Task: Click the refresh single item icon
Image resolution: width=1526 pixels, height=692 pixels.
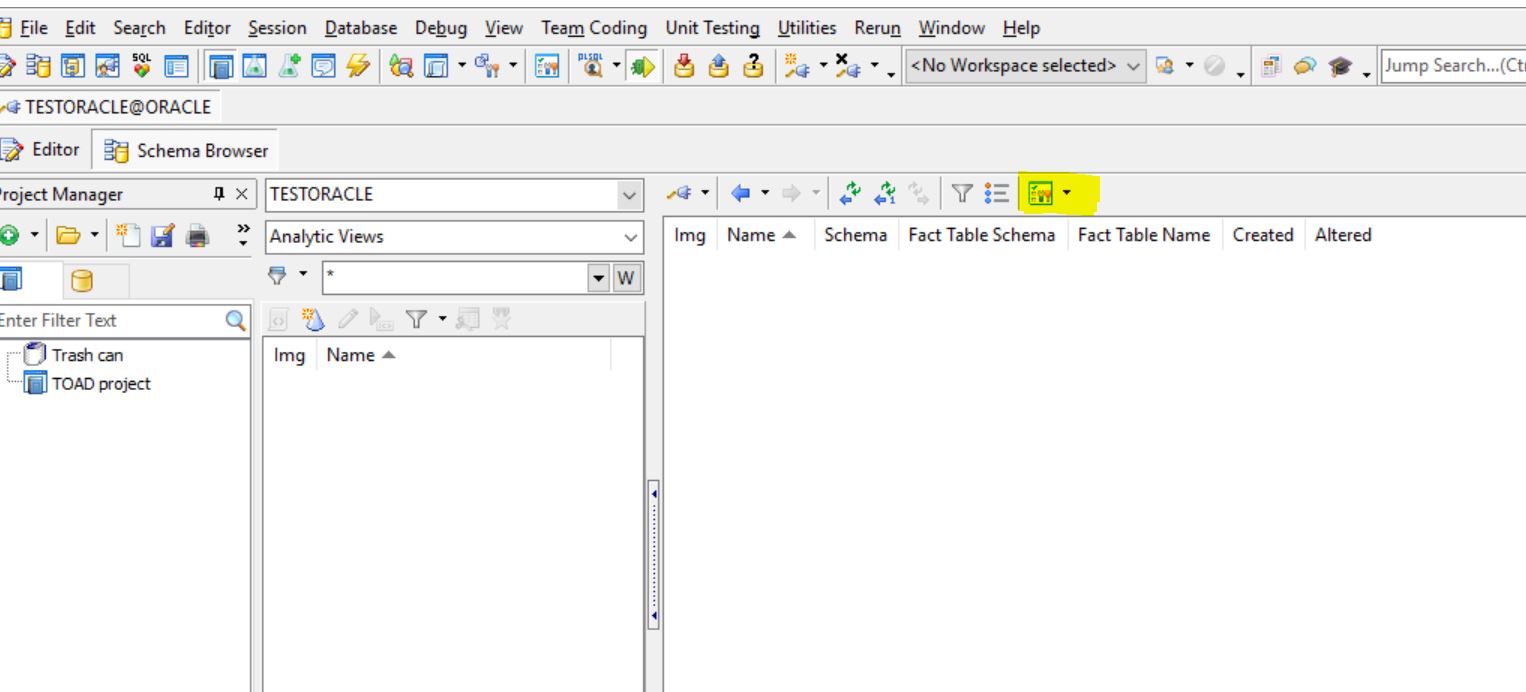Action: point(886,193)
